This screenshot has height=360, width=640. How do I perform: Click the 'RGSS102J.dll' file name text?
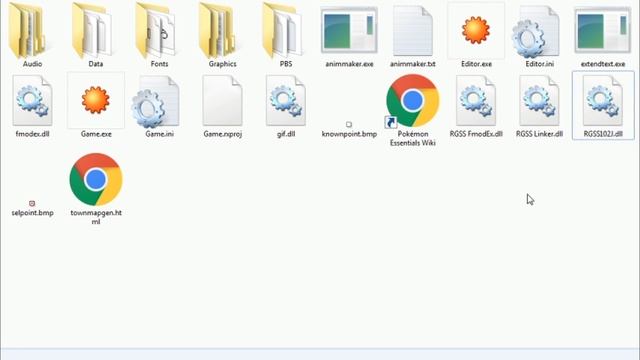pos(603,134)
